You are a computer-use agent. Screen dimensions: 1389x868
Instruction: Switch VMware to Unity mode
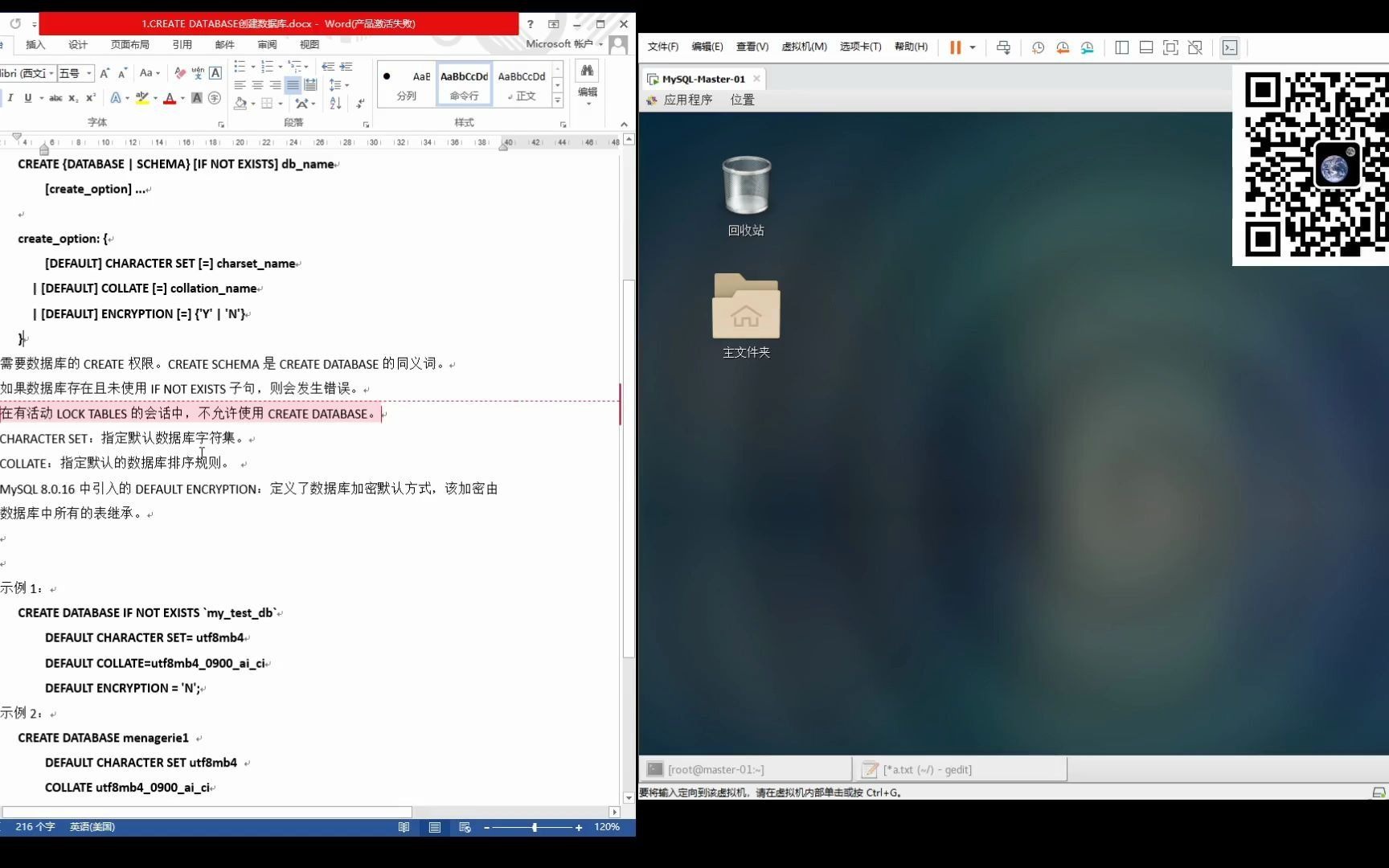(1195, 47)
